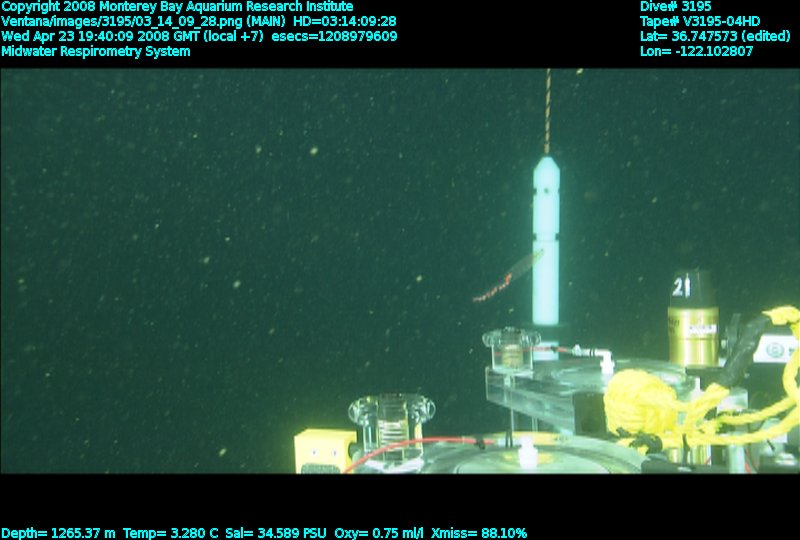Viewport: 800px width, 540px height.
Task: Click the Monterey Bay Aquarium copyright text
Action: [x=177, y=6]
